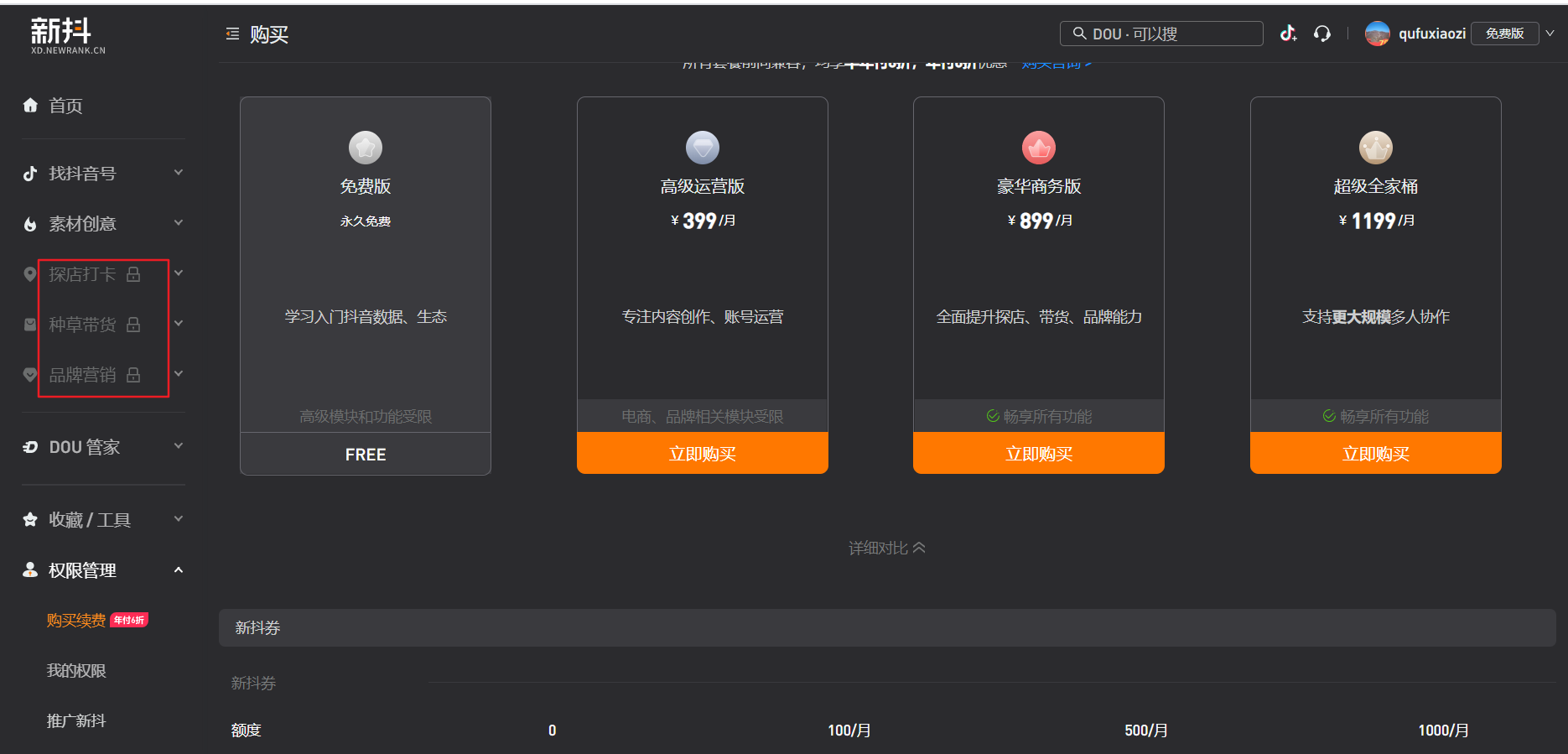Collapse the 详细对比 comparison link

click(x=887, y=548)
